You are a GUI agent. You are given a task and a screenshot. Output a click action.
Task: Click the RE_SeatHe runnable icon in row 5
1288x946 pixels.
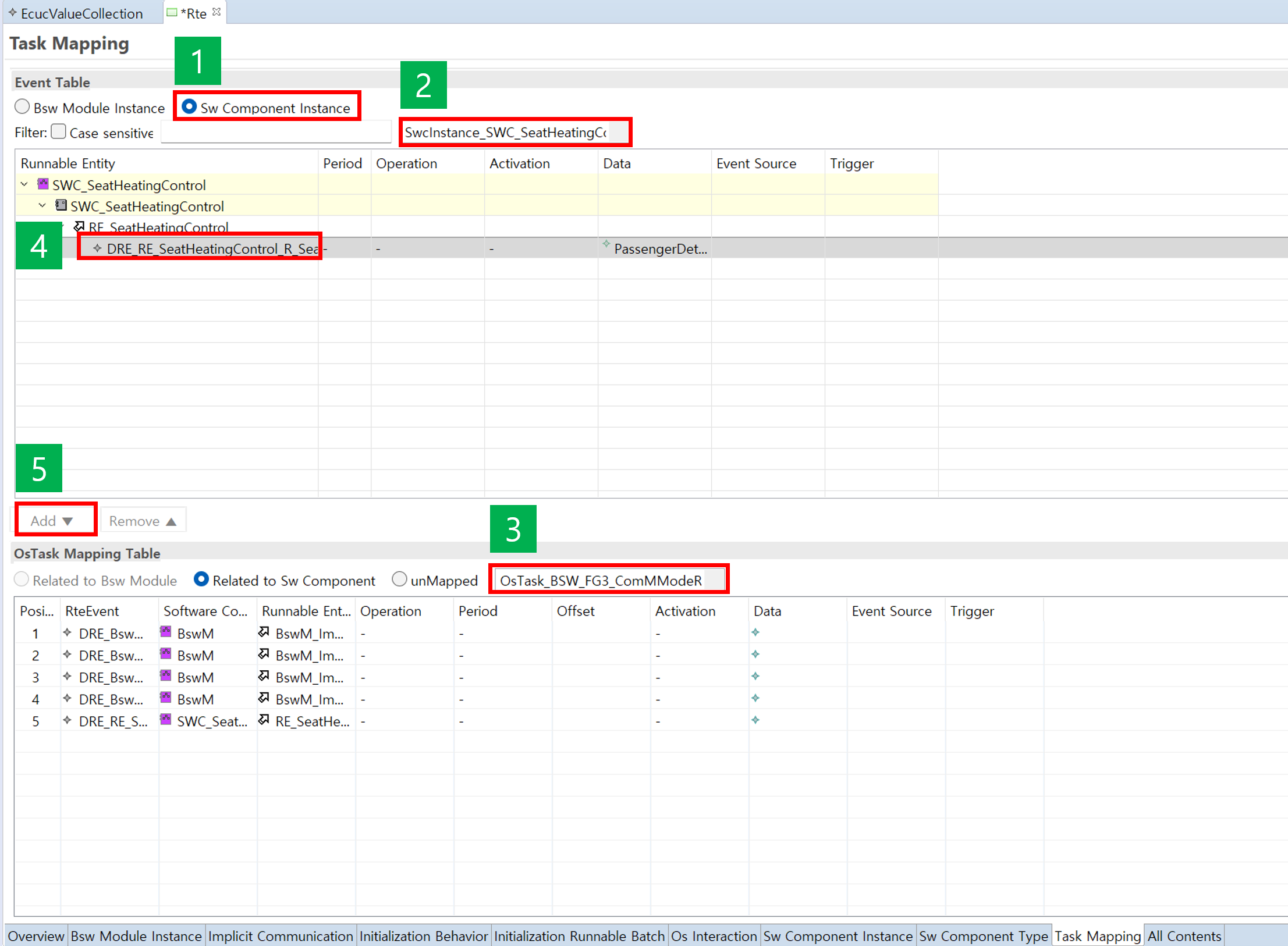point(264,720)
